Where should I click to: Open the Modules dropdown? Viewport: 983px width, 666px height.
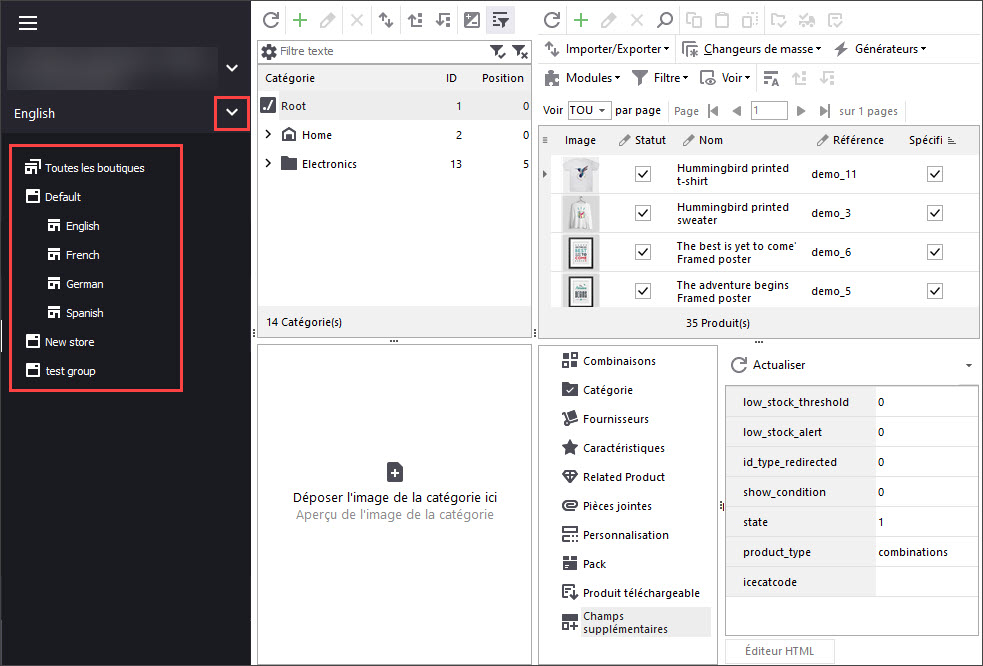tap(582, 78)
